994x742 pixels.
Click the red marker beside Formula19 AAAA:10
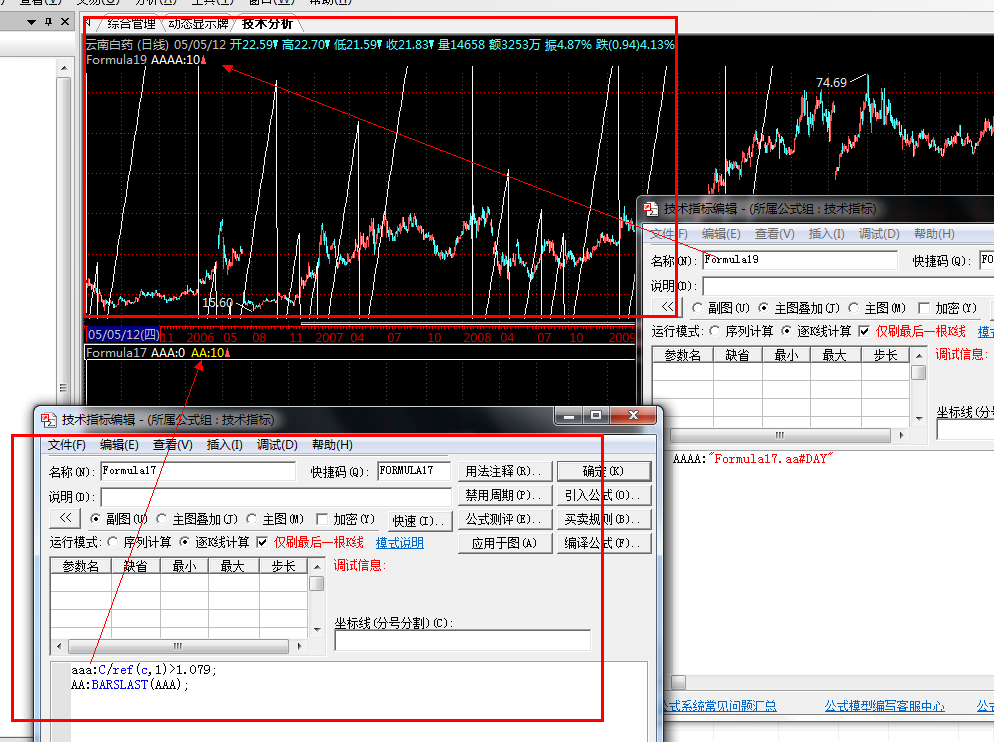[204, 60]
